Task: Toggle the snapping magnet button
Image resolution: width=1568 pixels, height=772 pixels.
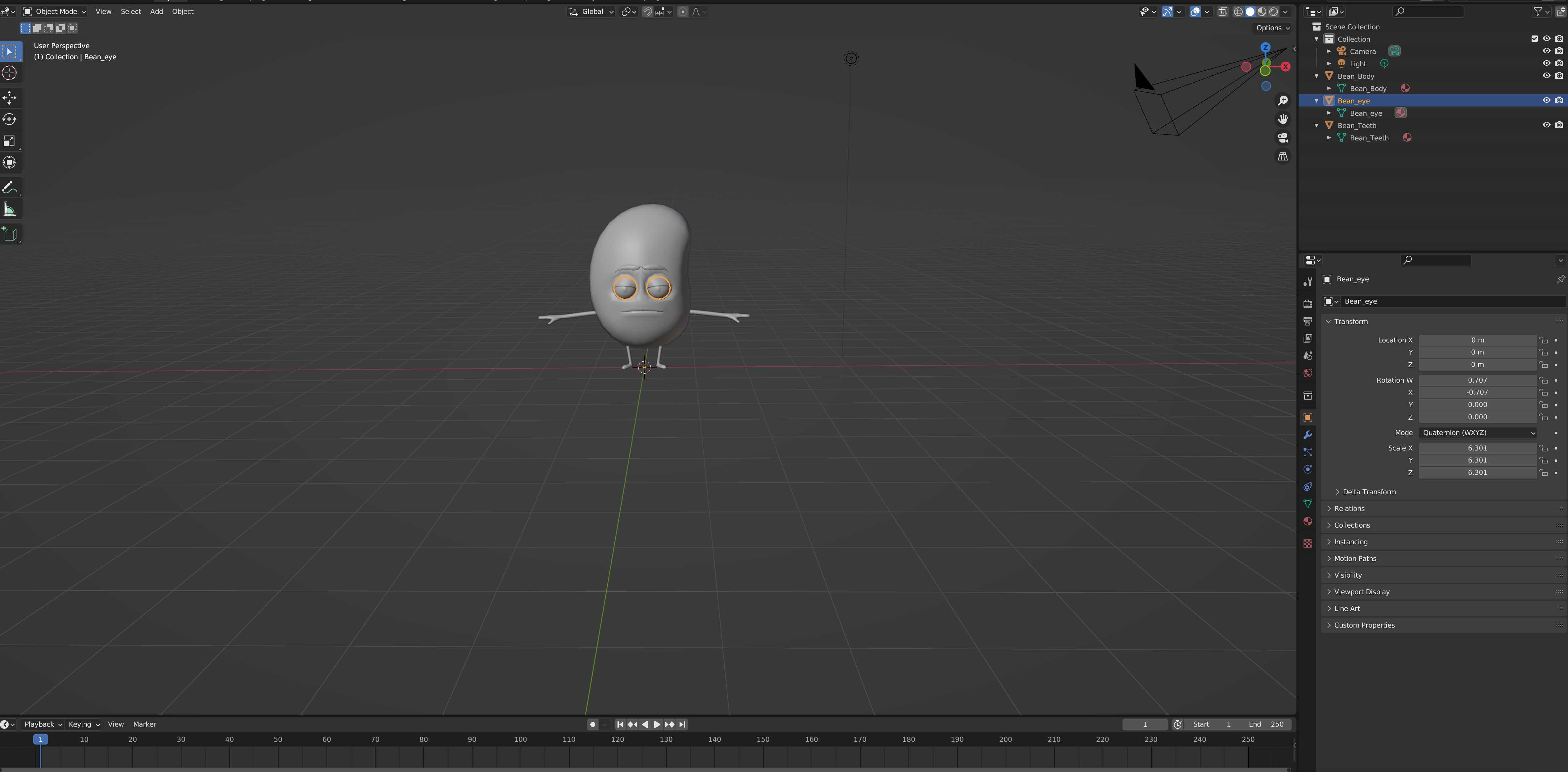Action: click(x=648, y=11)
